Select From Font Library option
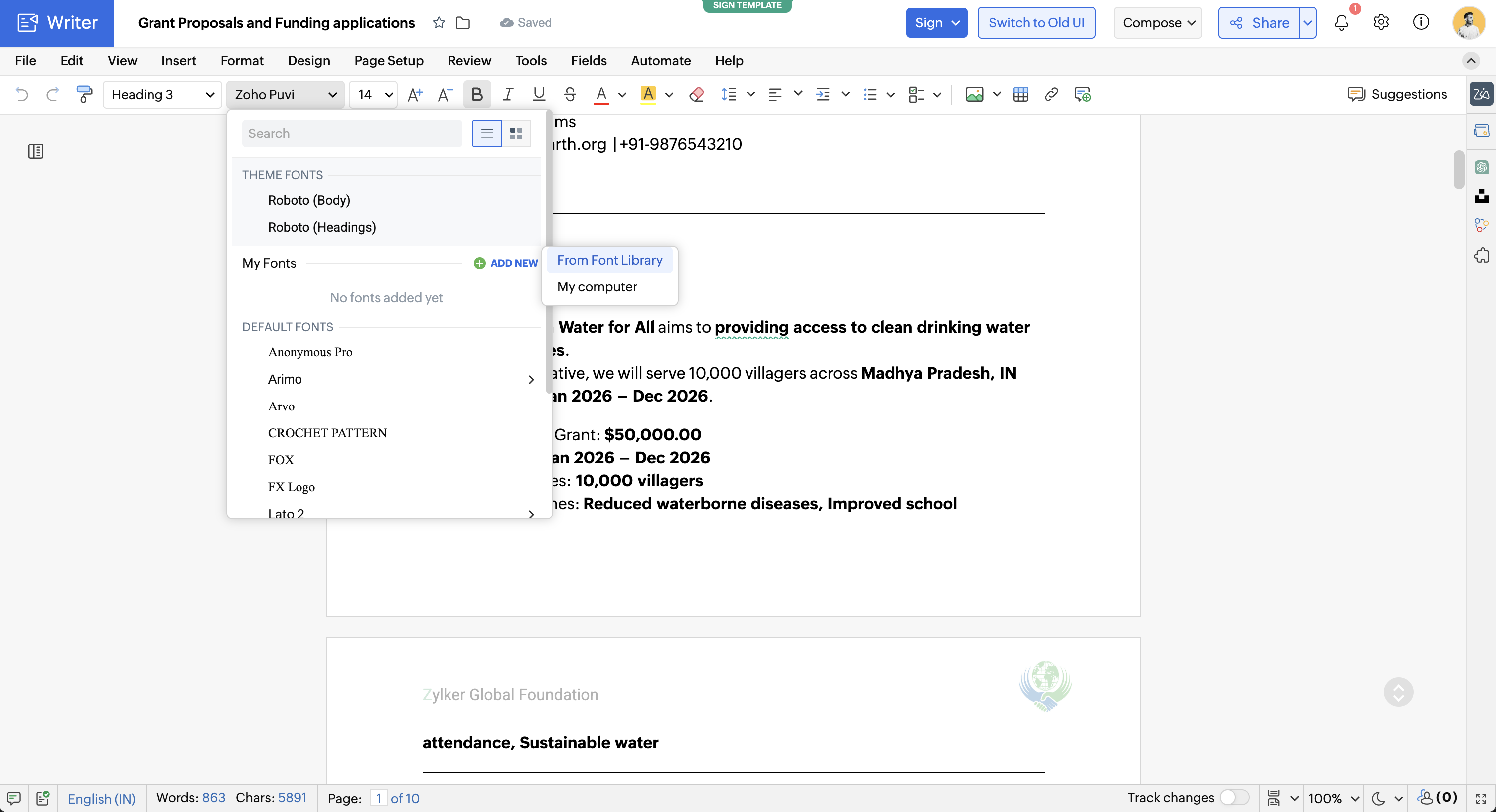The width and height of the screenshot is (1496, 812). 609,260
